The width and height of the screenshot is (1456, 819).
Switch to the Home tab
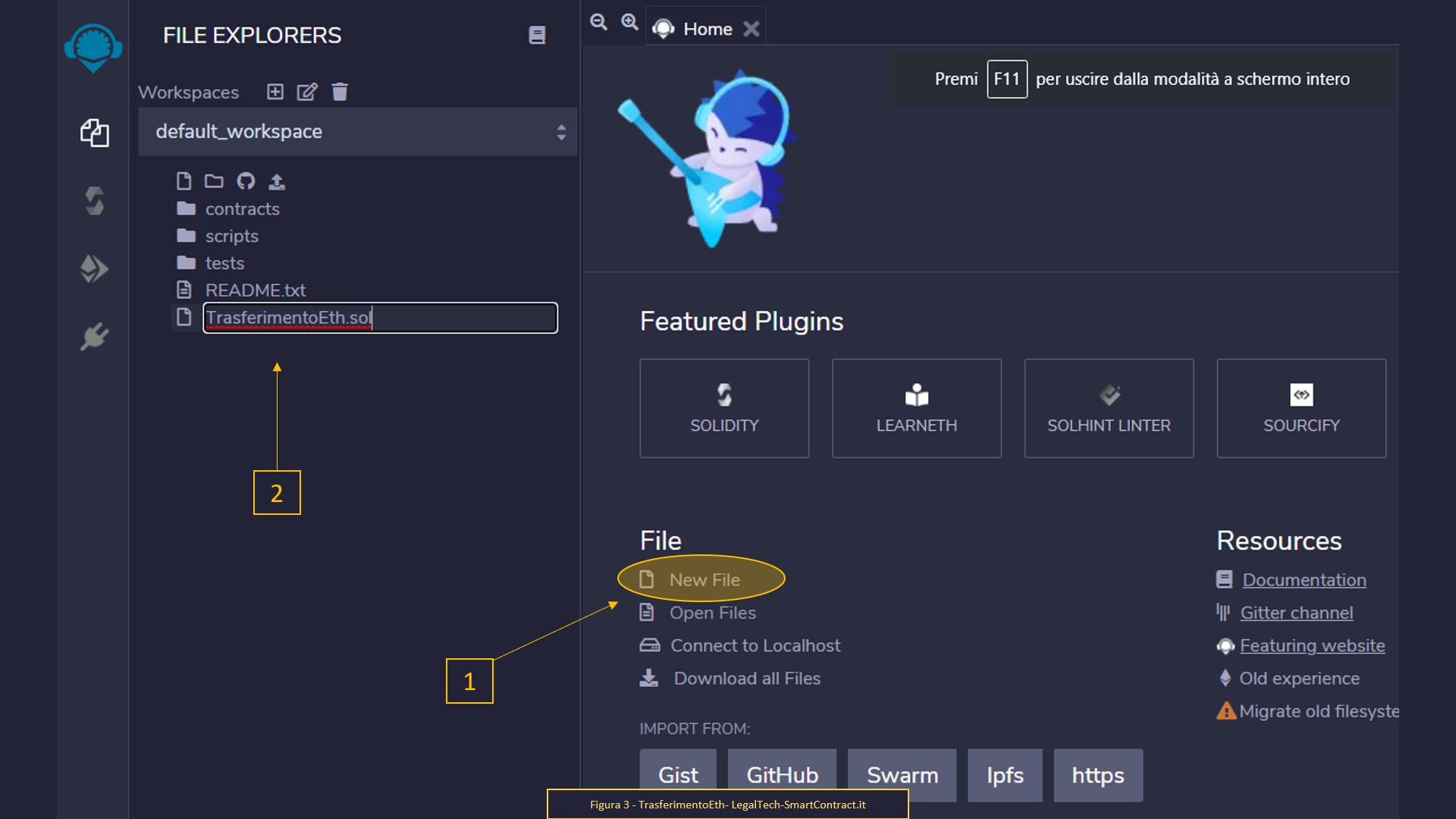(706, 29)
